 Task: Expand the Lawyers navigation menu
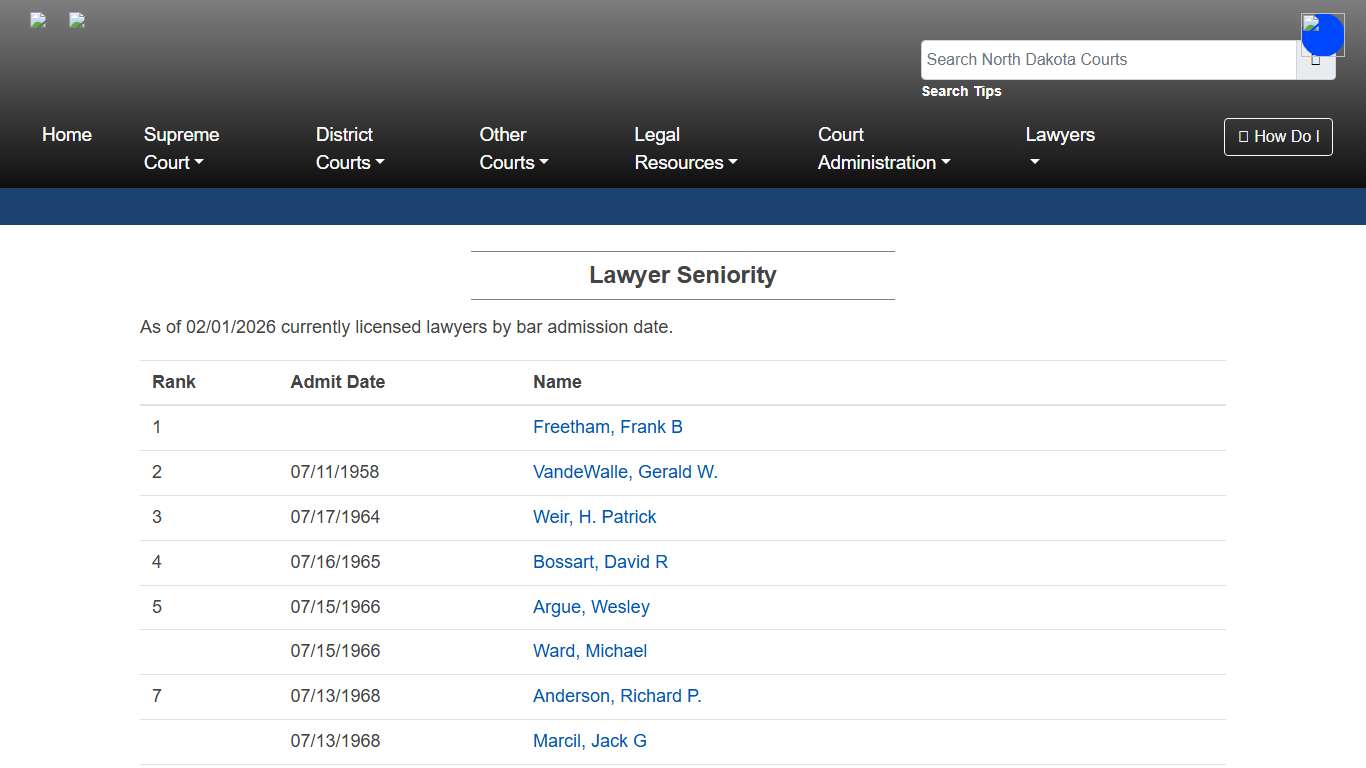[1059, 147]
